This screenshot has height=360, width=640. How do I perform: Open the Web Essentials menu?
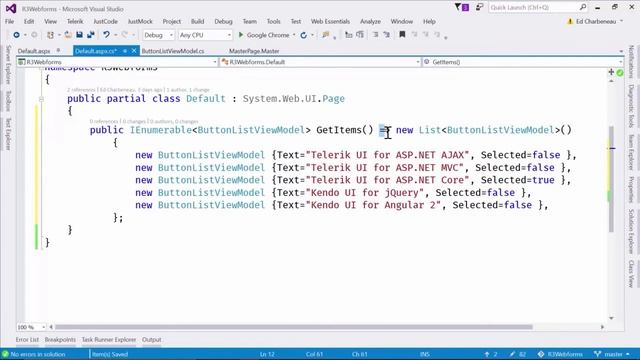pyautogui.click(x=330, y=21)
